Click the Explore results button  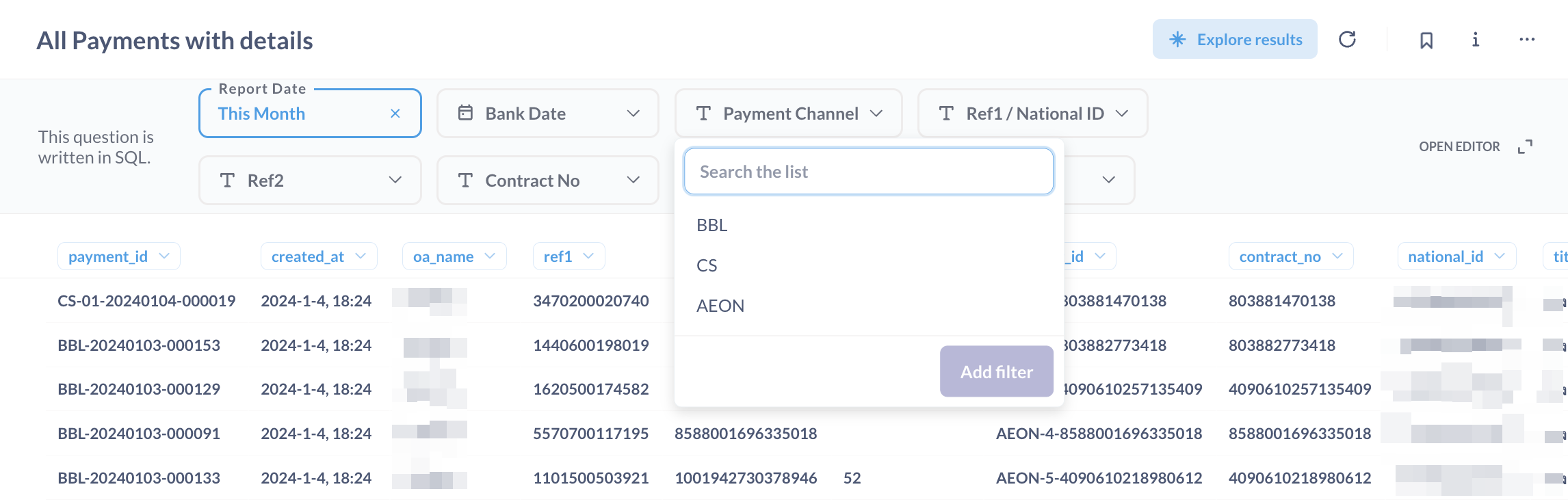(1235, 40)
